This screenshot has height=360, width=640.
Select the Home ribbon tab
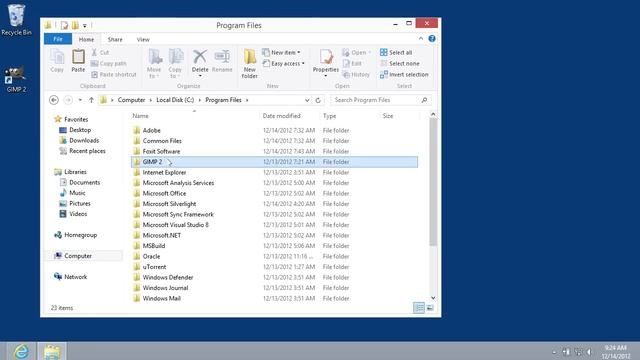(x=86, y=40)
